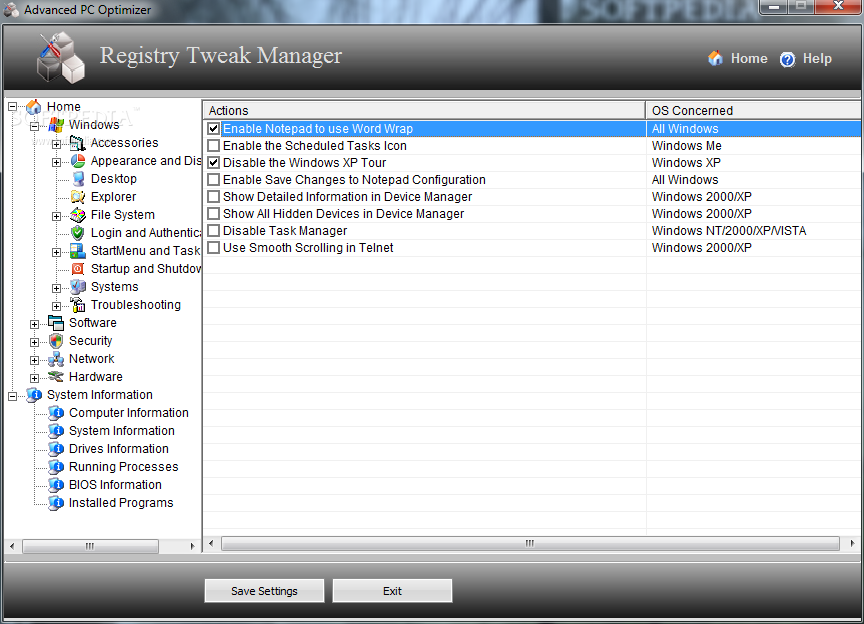864x624 pixels.
Task: Select the Windows NT/2000/XP/VISTA cell
Action: 729,230
